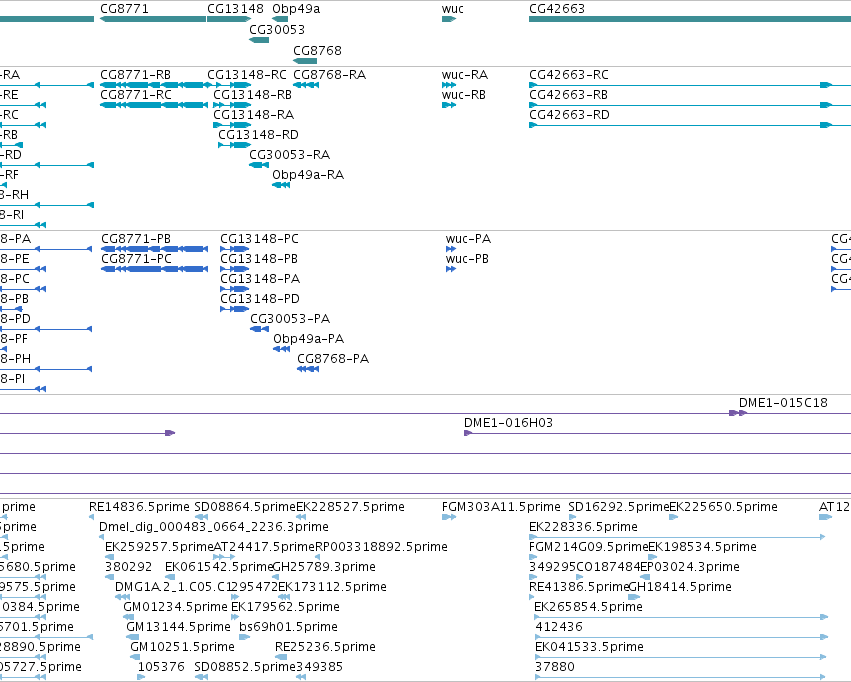The width and height of the screenshot is (851, 682).
Task: Select the SD16292.5prime EST label
Action: tap(619, 507)
